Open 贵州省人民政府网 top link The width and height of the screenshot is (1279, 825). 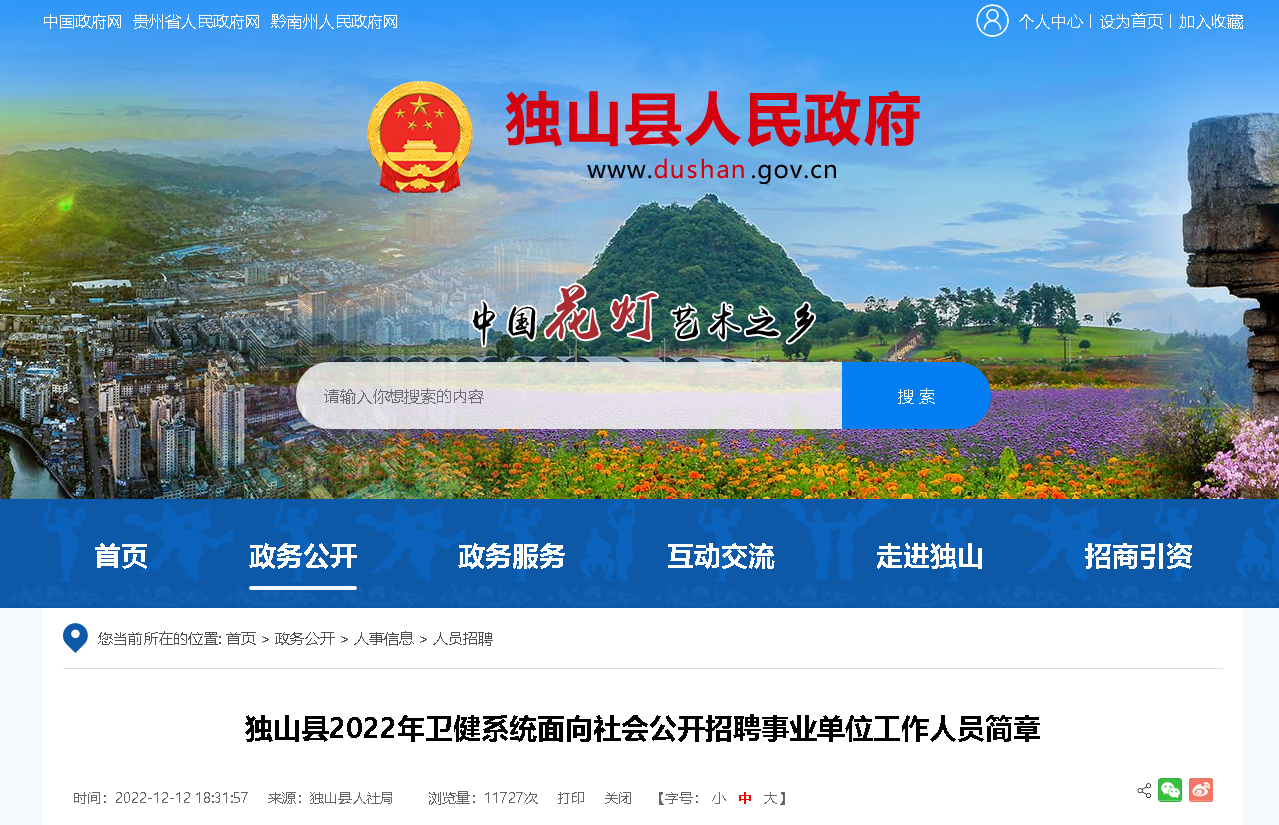tap(196, 22)
